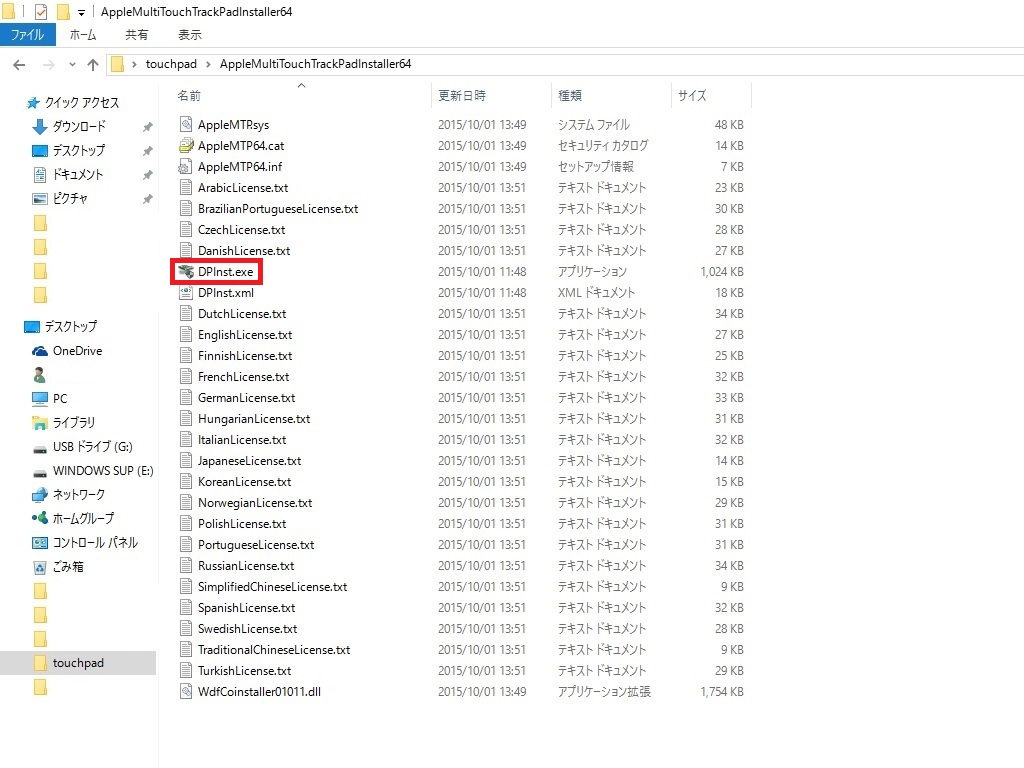Select HungarianLicense.txt file name
Viewport: 1024px width, 768px height.
point(254,419)
